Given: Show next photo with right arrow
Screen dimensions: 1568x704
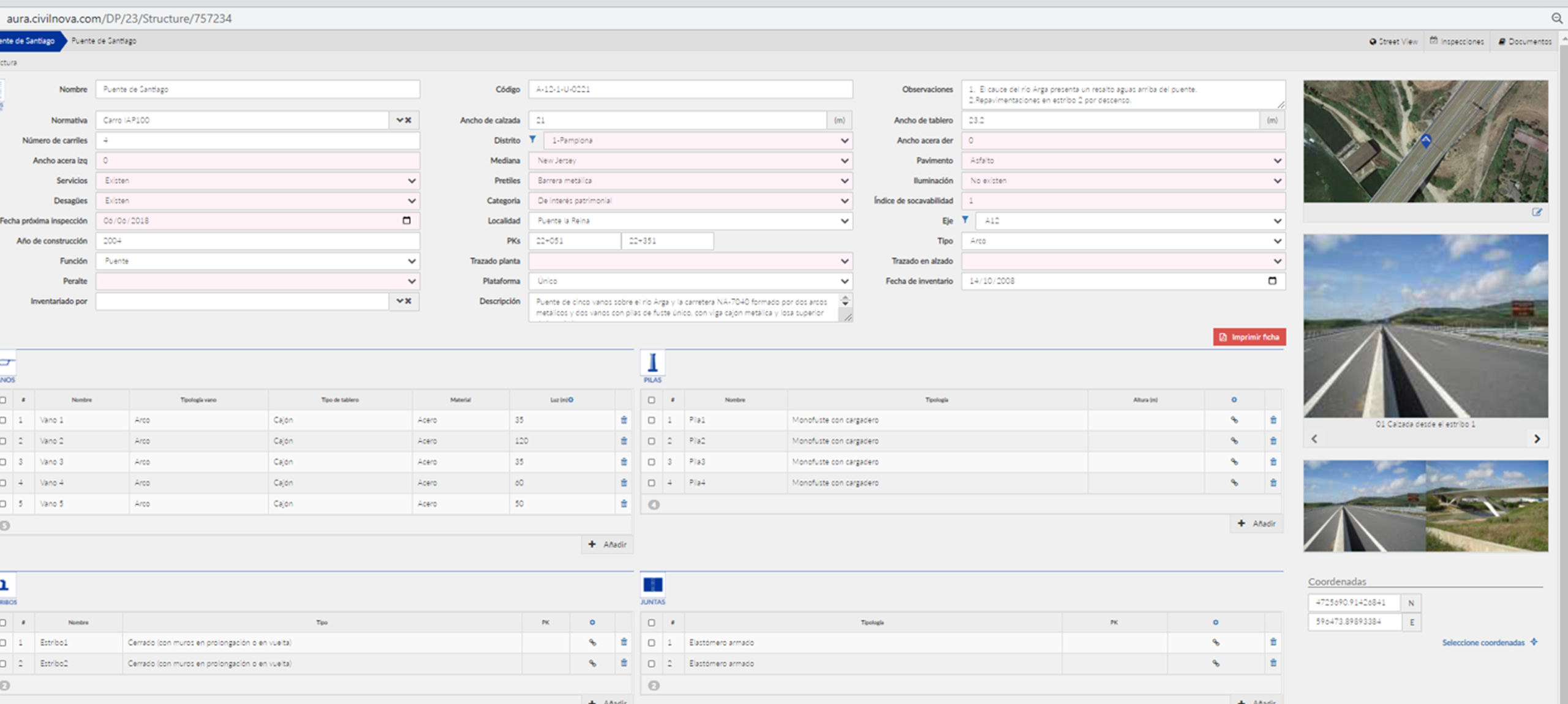Looking at the screenshot, I should [x=1537, y=439].
